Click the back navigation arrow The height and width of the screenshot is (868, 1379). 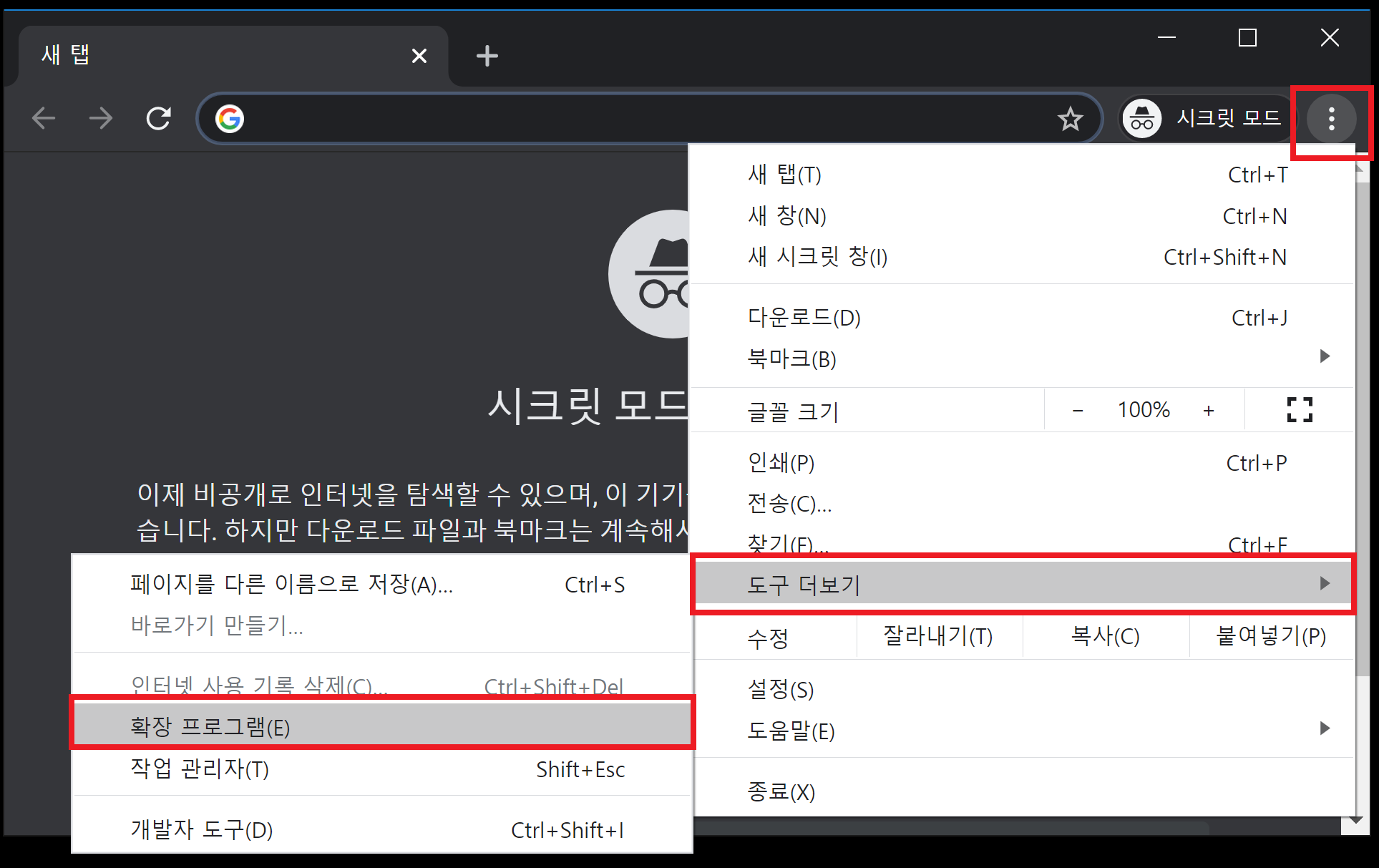[x=44, y=119]
